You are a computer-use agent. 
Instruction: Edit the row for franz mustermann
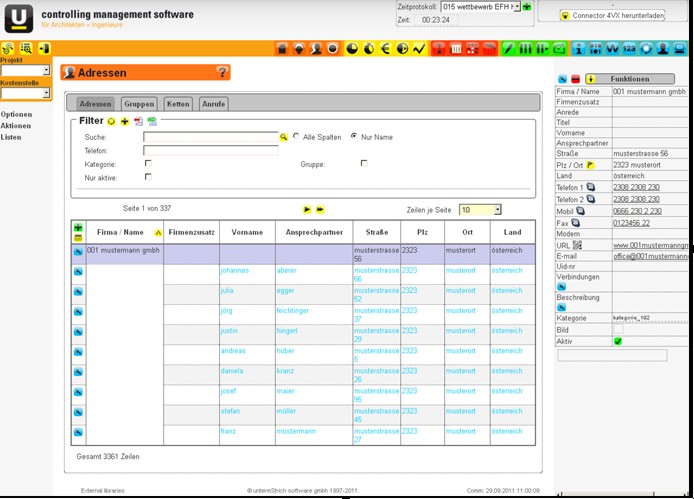[78, 432]
